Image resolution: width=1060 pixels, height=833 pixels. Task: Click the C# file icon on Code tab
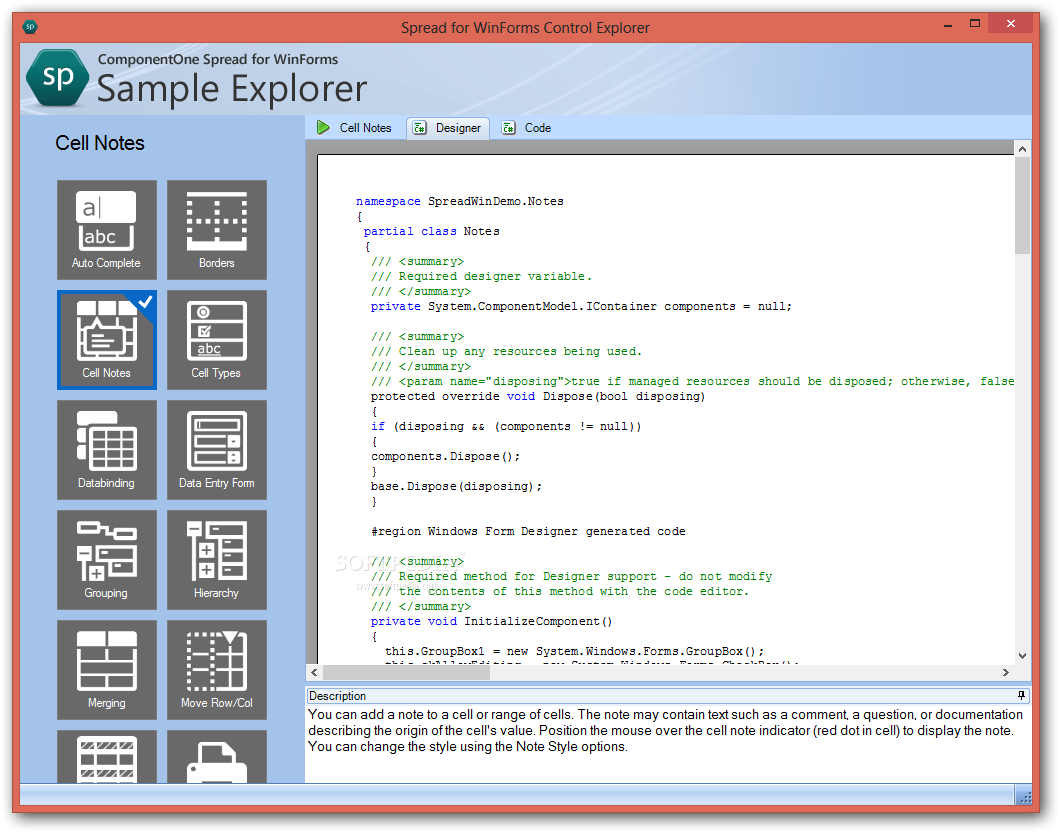click(x=508, y=128)
